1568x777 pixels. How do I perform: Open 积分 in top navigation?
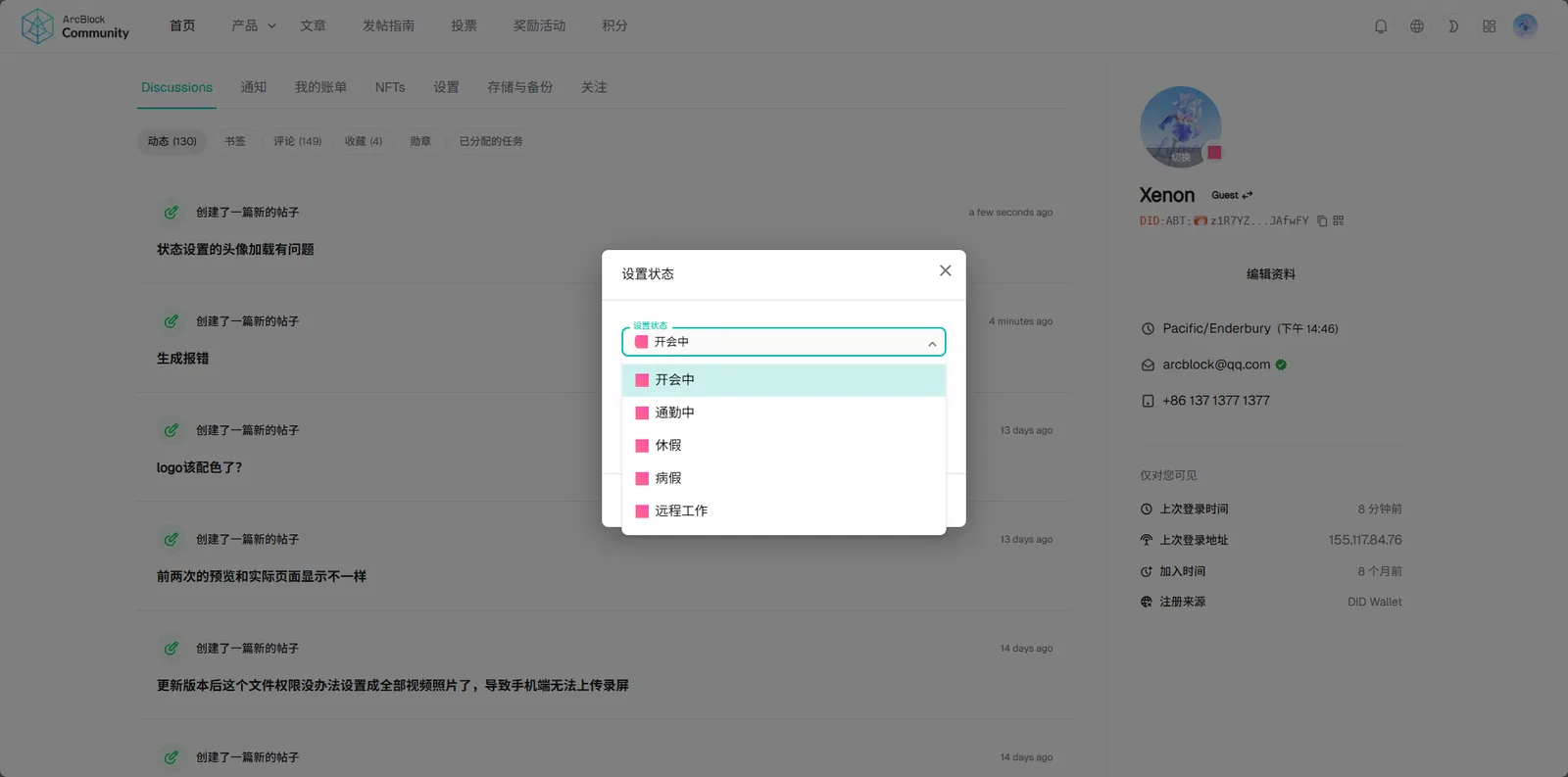614,25
